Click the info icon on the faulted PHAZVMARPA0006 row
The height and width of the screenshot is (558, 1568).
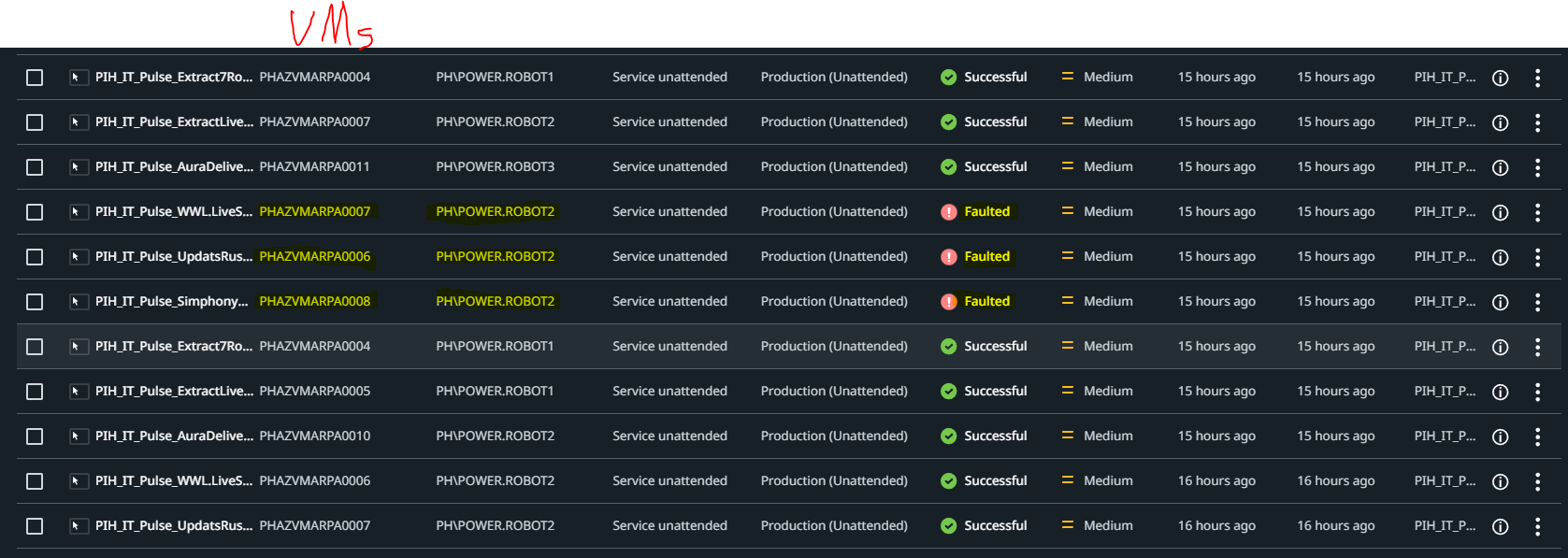1500,257
